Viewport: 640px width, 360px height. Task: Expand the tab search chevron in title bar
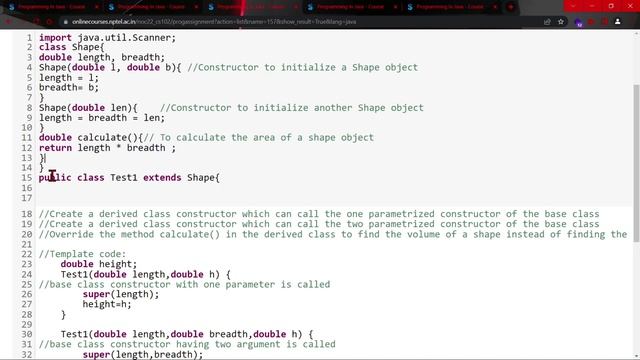click(x=573, y=6)
